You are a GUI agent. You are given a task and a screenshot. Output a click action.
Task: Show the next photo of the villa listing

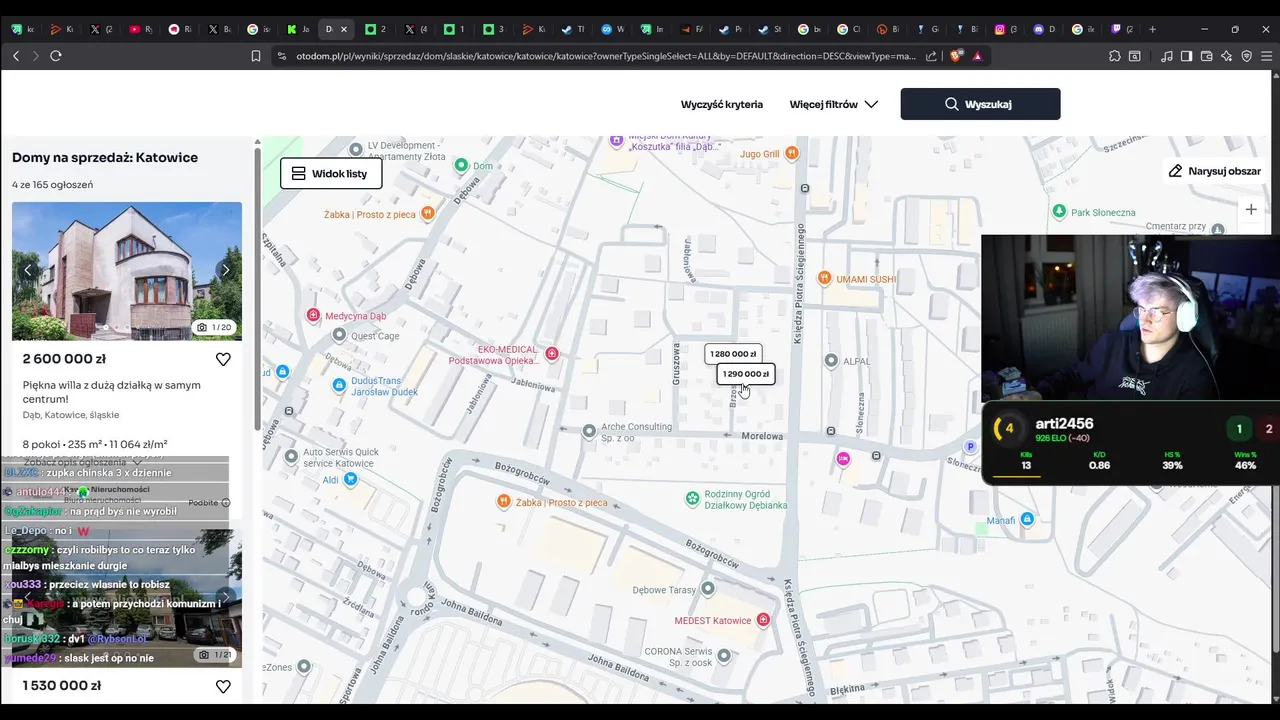click(x=225, y=270)
